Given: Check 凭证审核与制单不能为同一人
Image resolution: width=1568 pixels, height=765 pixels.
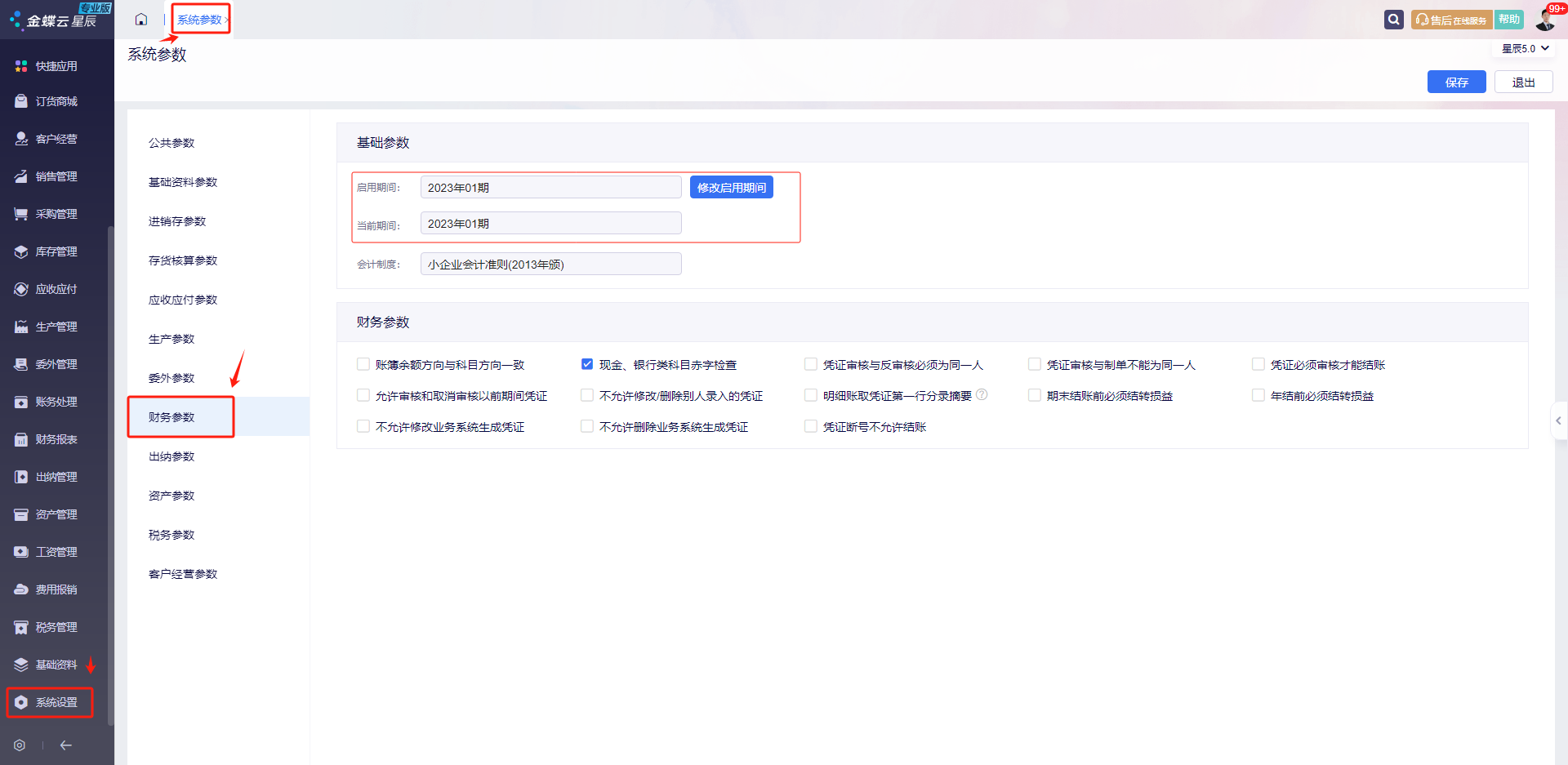Looking at the screenshot, I should [1035, 364].
